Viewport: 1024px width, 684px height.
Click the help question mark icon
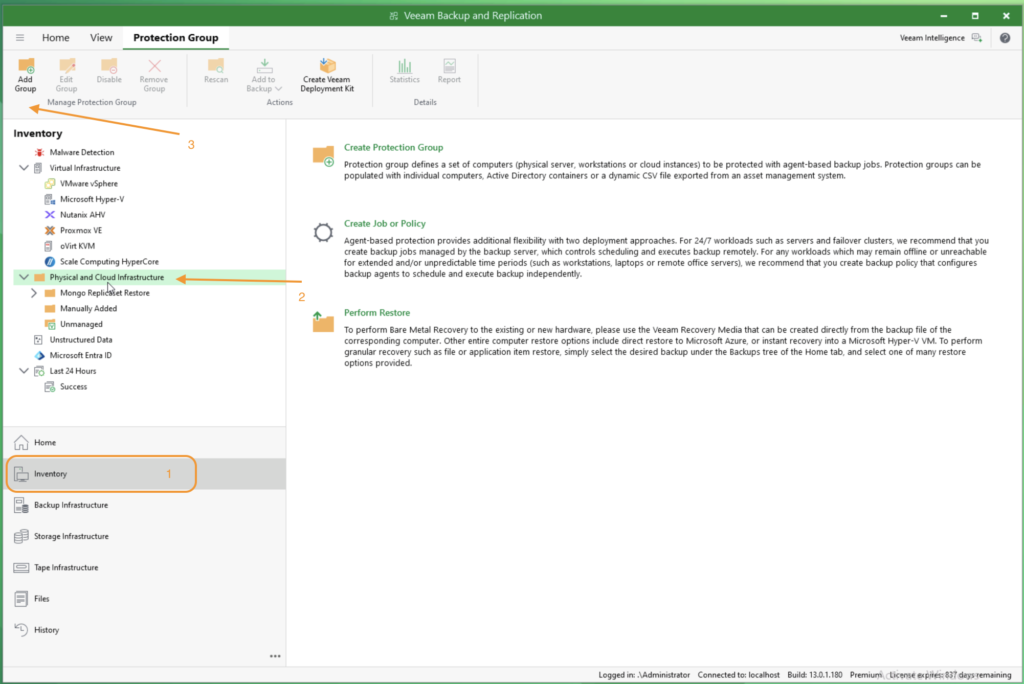[x=1004, y=37]
